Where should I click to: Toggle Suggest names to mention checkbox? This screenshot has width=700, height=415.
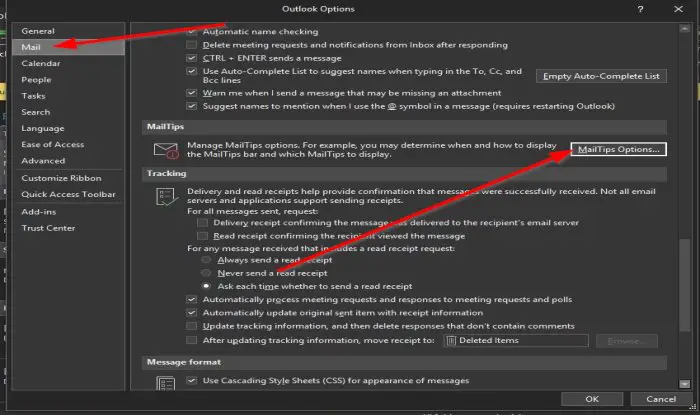pyautogui.click(x=192, y=106)
